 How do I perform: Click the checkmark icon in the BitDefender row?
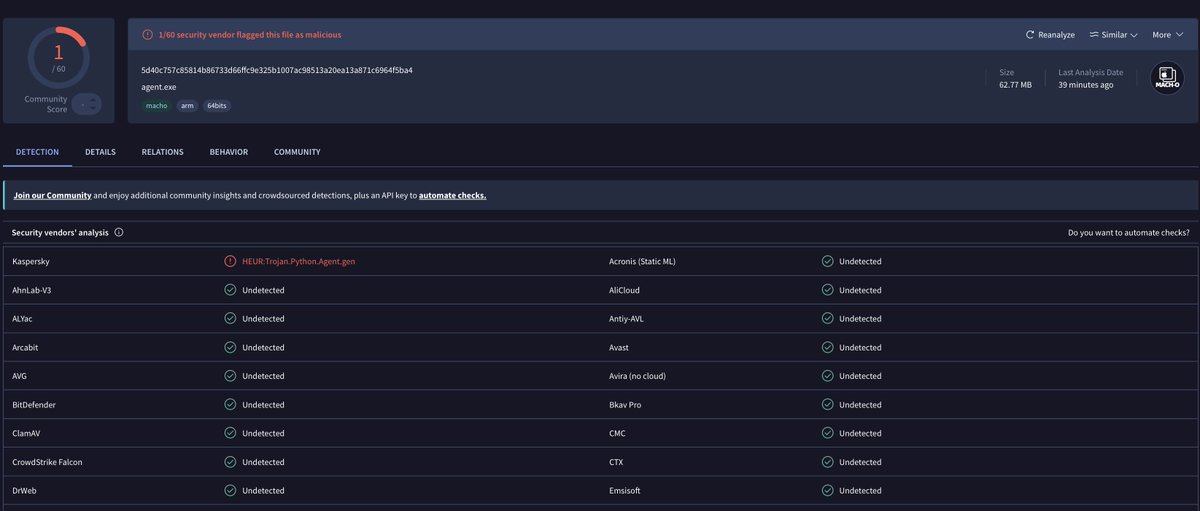pyautogui.click(x=230, y=405)
